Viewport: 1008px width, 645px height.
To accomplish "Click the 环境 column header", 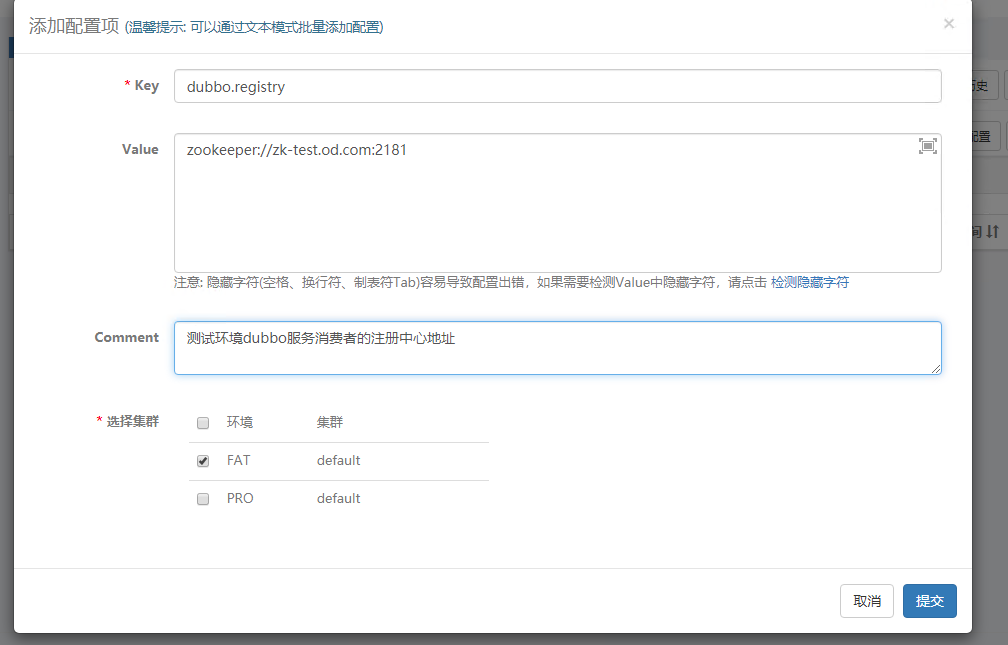I will point(240,423).
